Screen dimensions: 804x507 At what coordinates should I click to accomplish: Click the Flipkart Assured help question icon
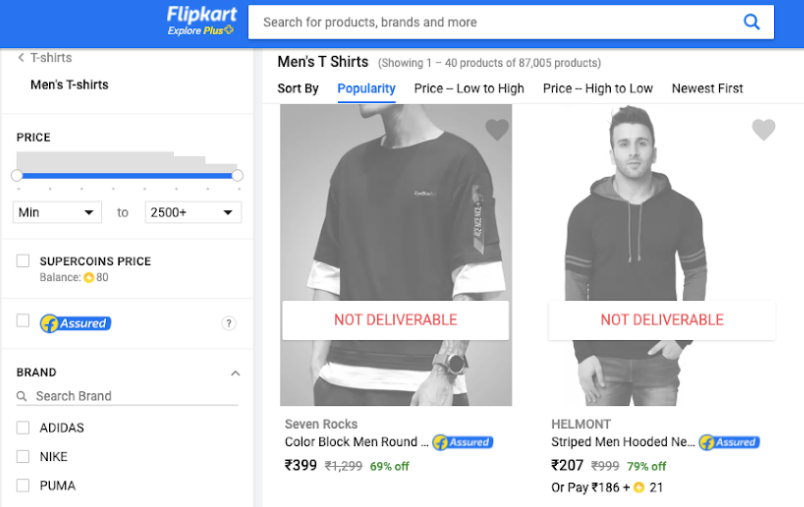tap(229, 323)
